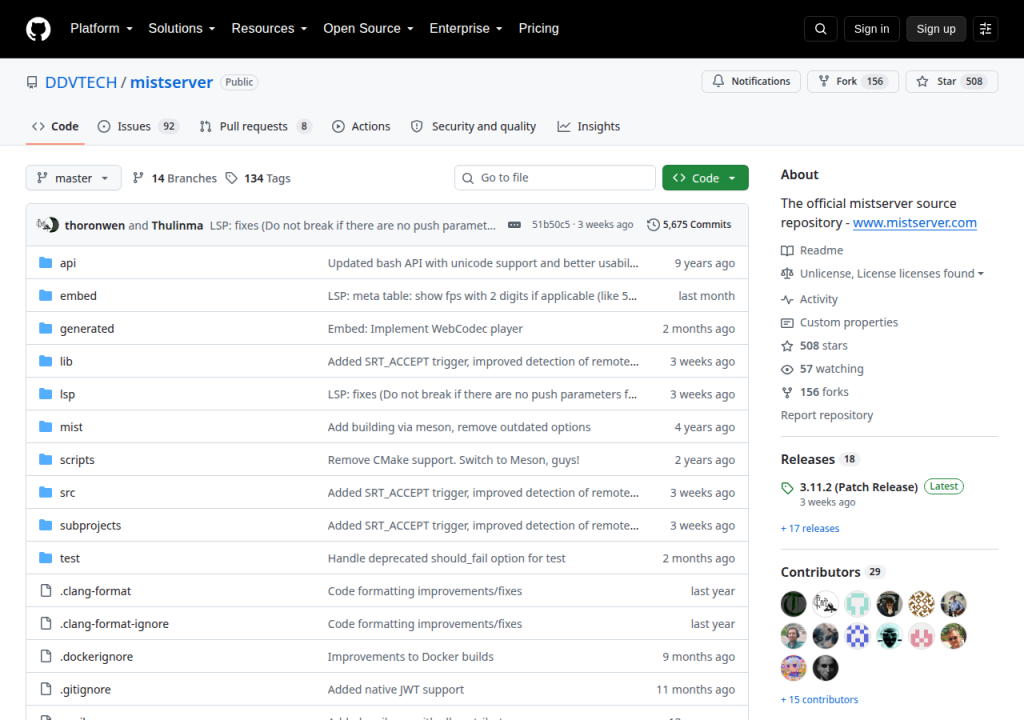
Task: Click the eye icon beside 57 watching
Action: click(787, 369)
